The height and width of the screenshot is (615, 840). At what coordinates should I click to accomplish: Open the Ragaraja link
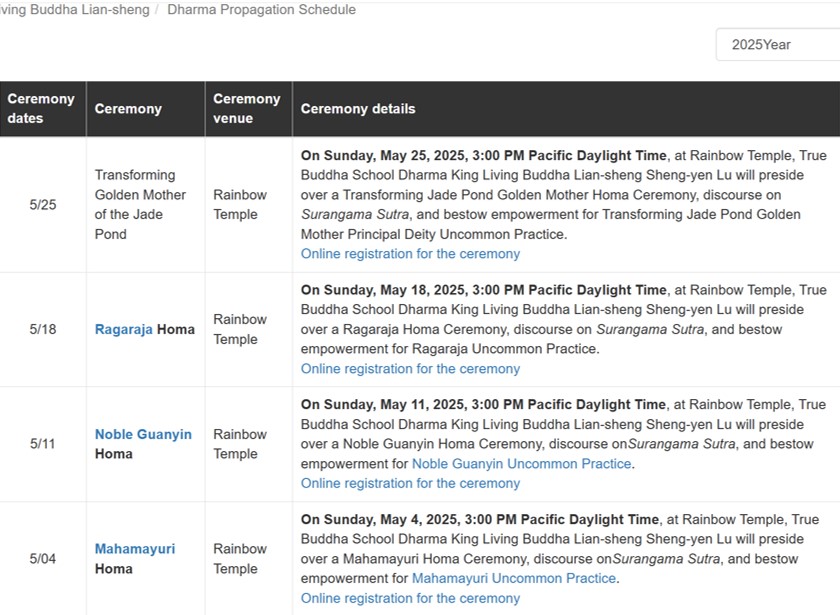(x=124, y=329)
